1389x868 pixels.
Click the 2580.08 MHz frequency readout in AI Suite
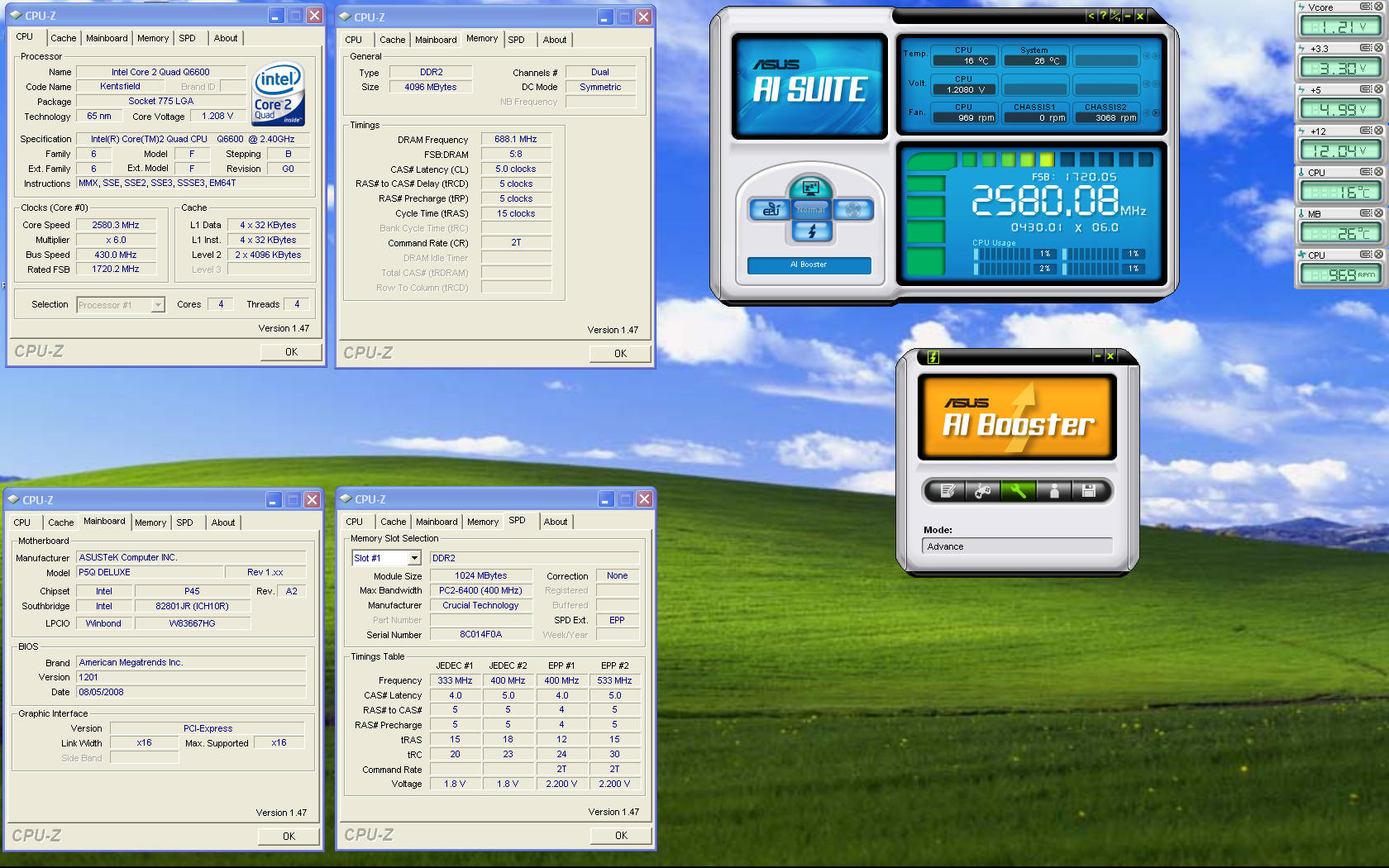pyautogui.click(x=1058, y=201)
